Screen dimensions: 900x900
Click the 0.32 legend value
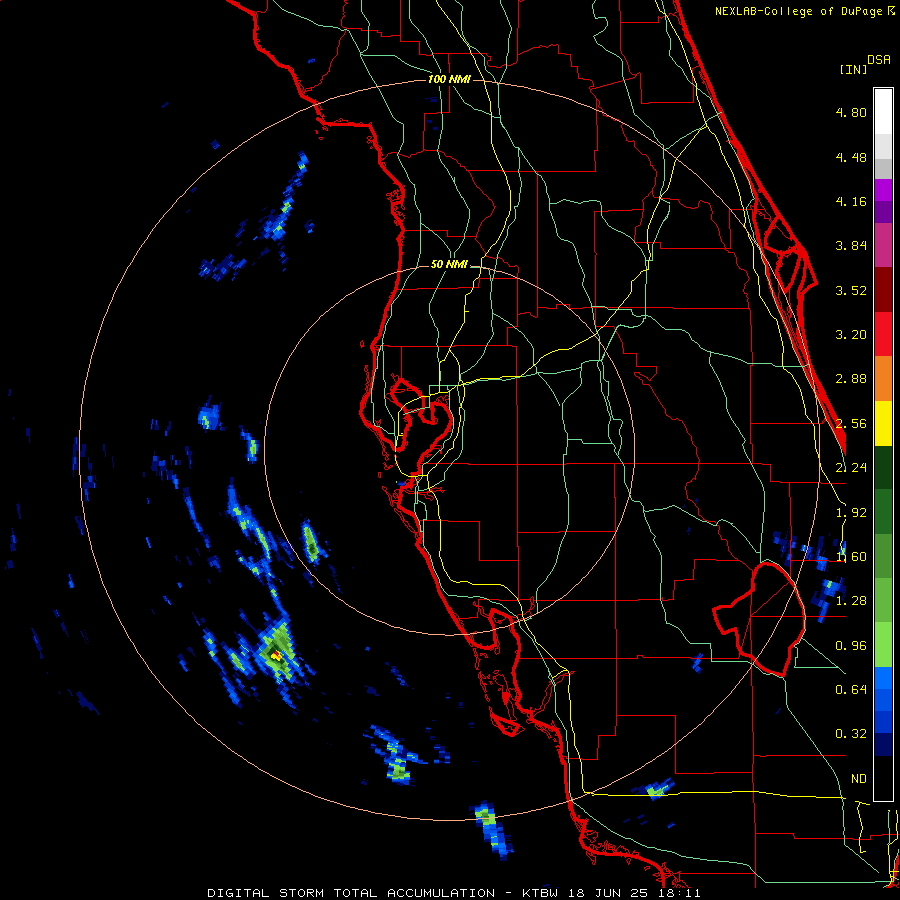coord(851,734)
